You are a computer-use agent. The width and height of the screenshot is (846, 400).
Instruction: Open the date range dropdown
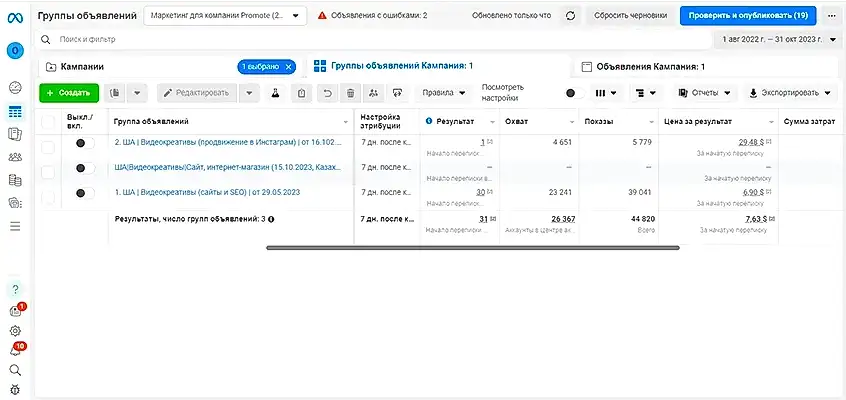point(780,39)
